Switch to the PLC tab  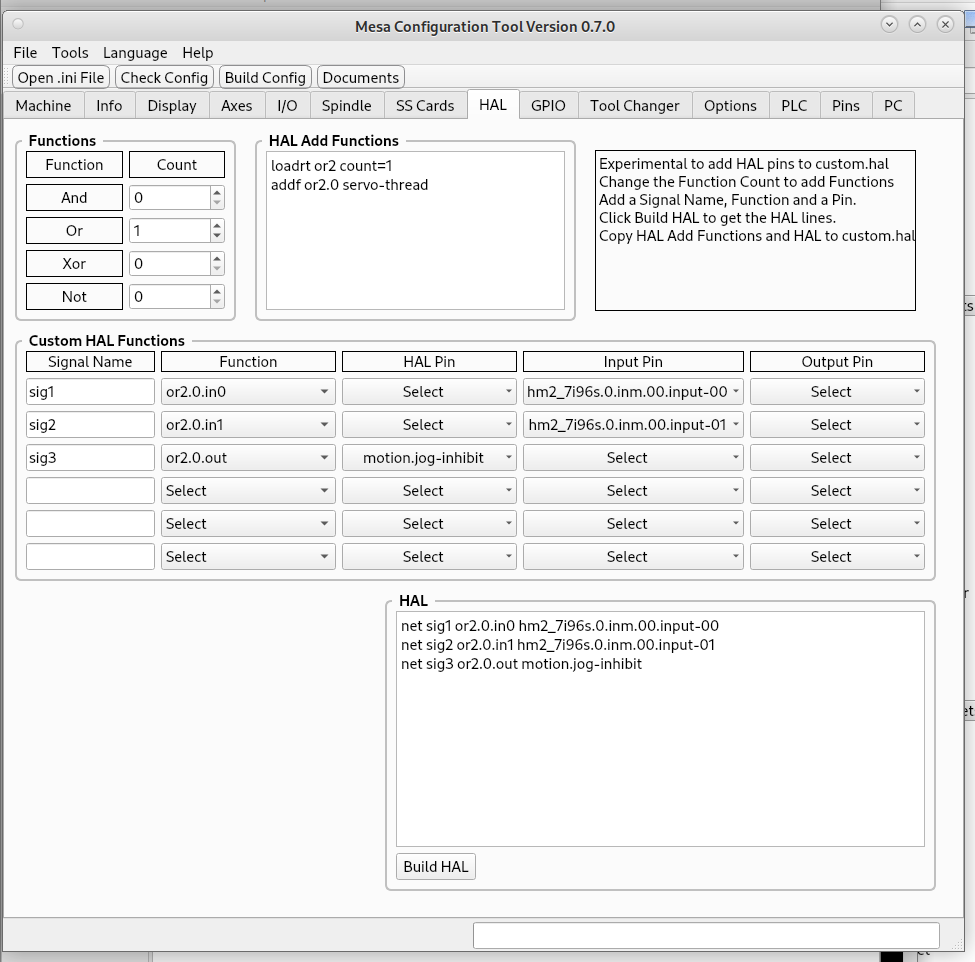tap(794, 106)
